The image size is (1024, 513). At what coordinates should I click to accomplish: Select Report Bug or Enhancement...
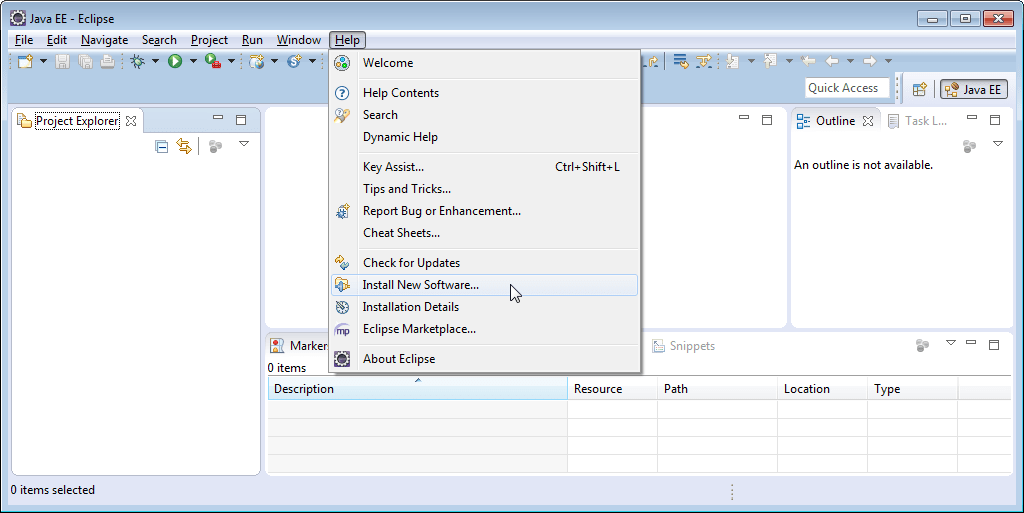(485, 211)
